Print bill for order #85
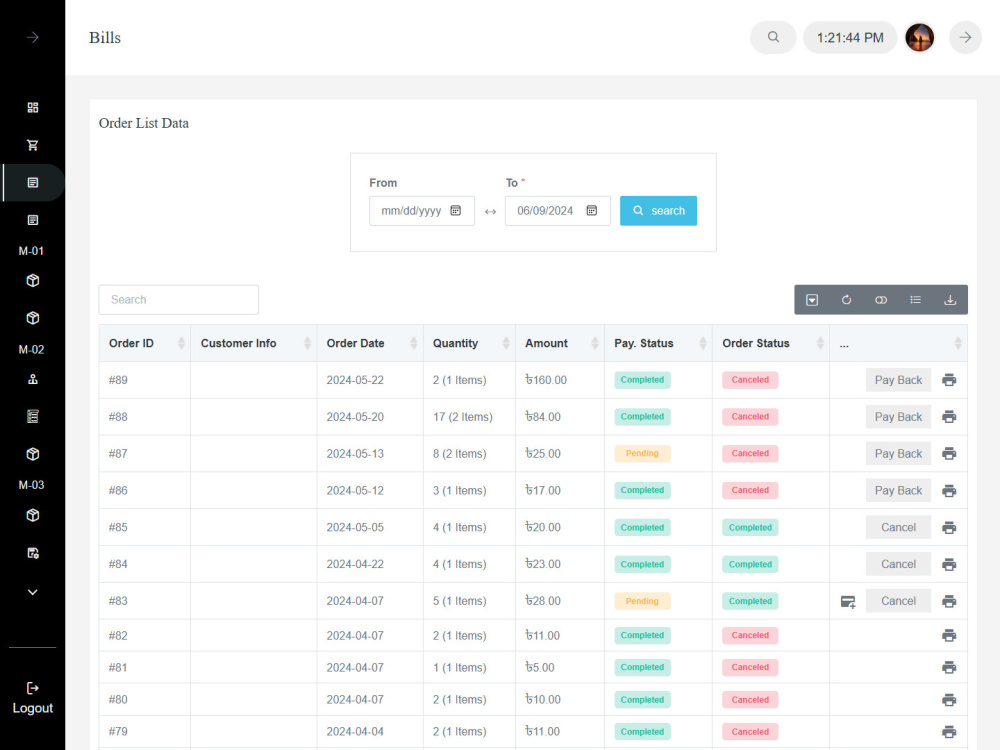Image resolution: width=1000 pixels, height=750 pixels. click(x=949, y=528)
